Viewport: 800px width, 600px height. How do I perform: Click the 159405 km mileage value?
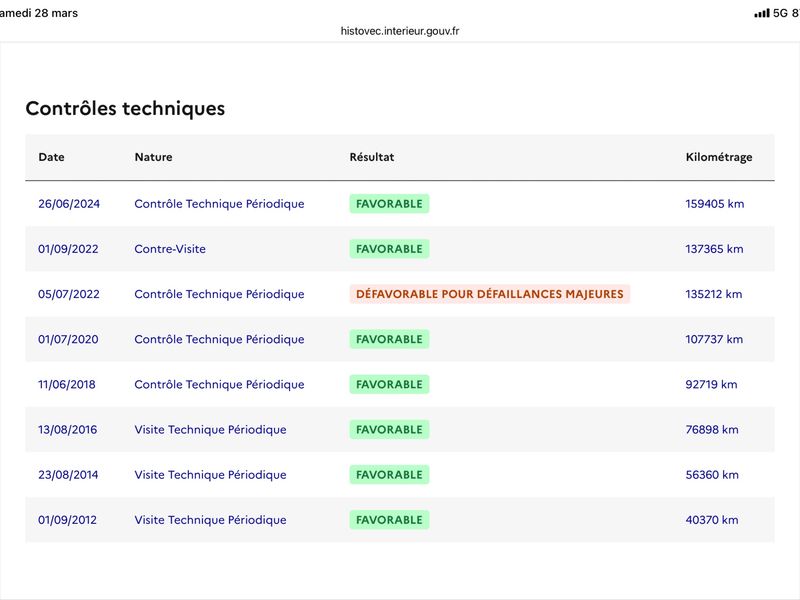tap(714, 204)
